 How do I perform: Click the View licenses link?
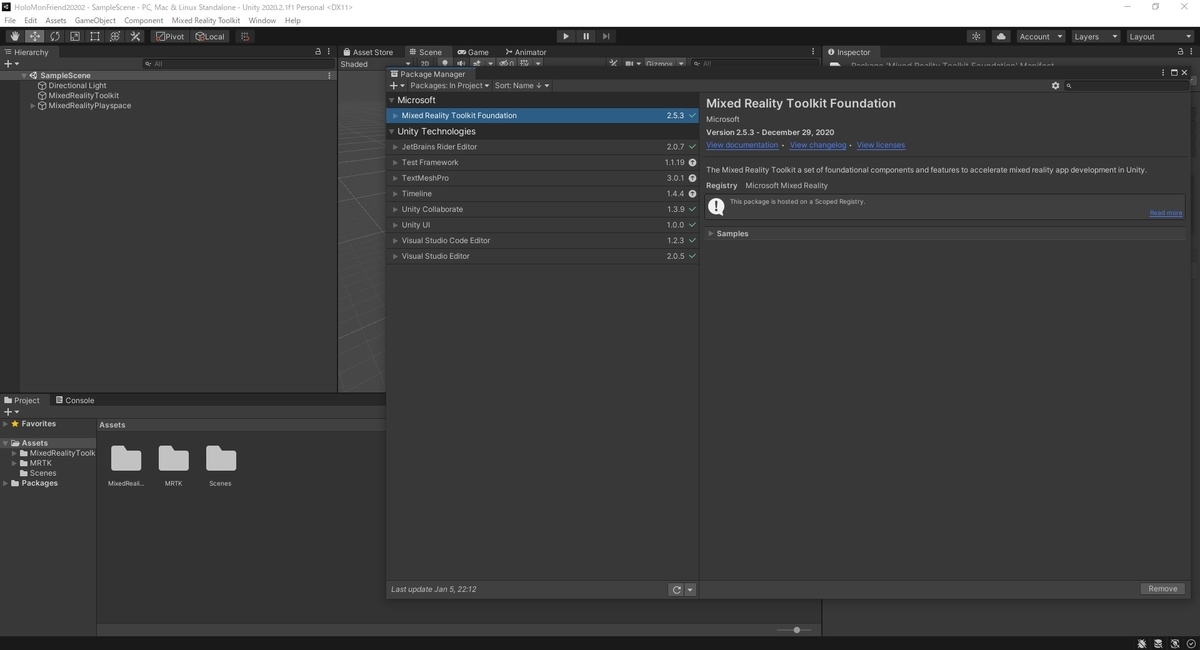click(881, 145)
